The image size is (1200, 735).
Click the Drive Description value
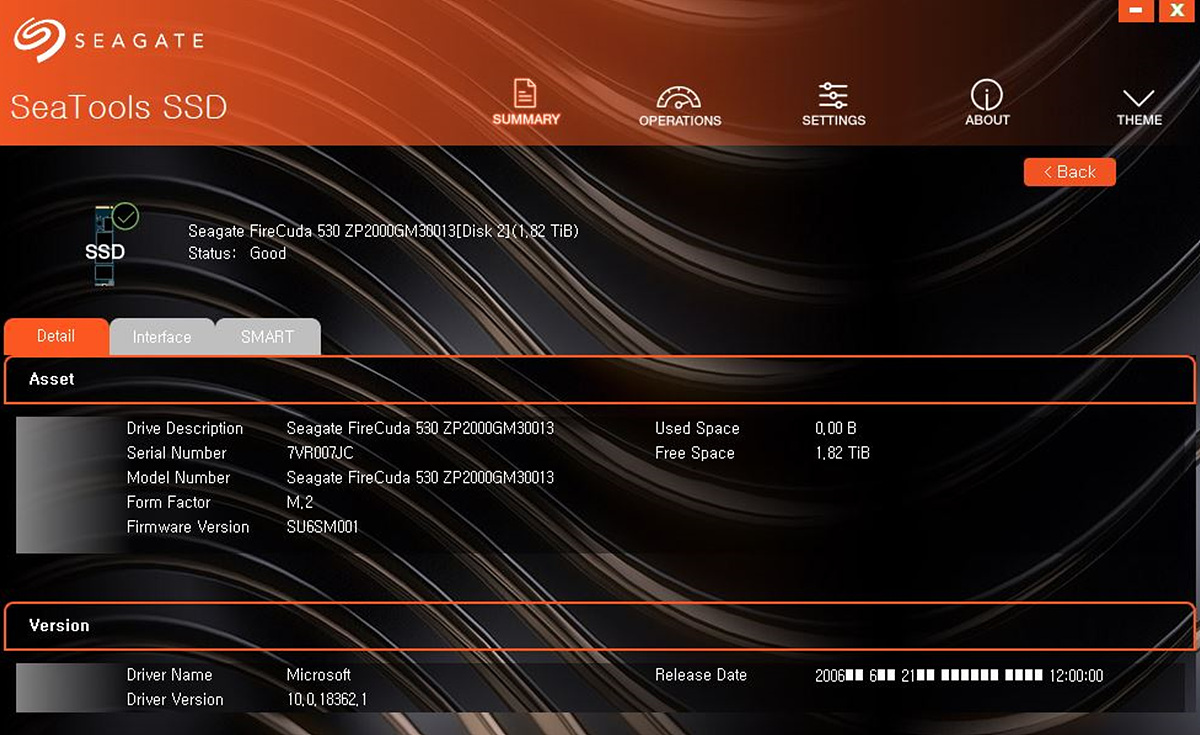tap(420, 428)
